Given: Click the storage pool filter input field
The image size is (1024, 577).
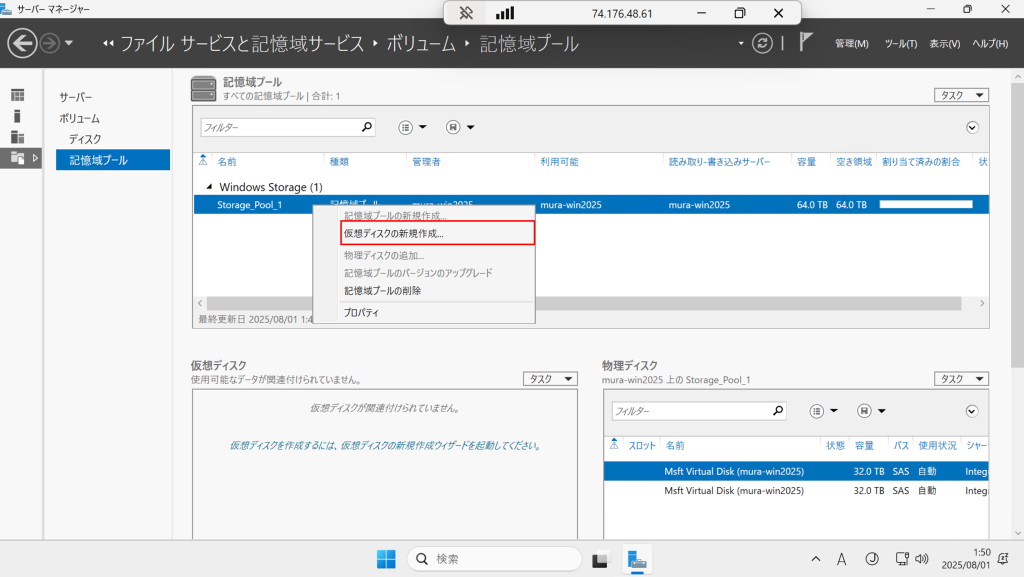Looking at the screenshot, I should [280, 127].
